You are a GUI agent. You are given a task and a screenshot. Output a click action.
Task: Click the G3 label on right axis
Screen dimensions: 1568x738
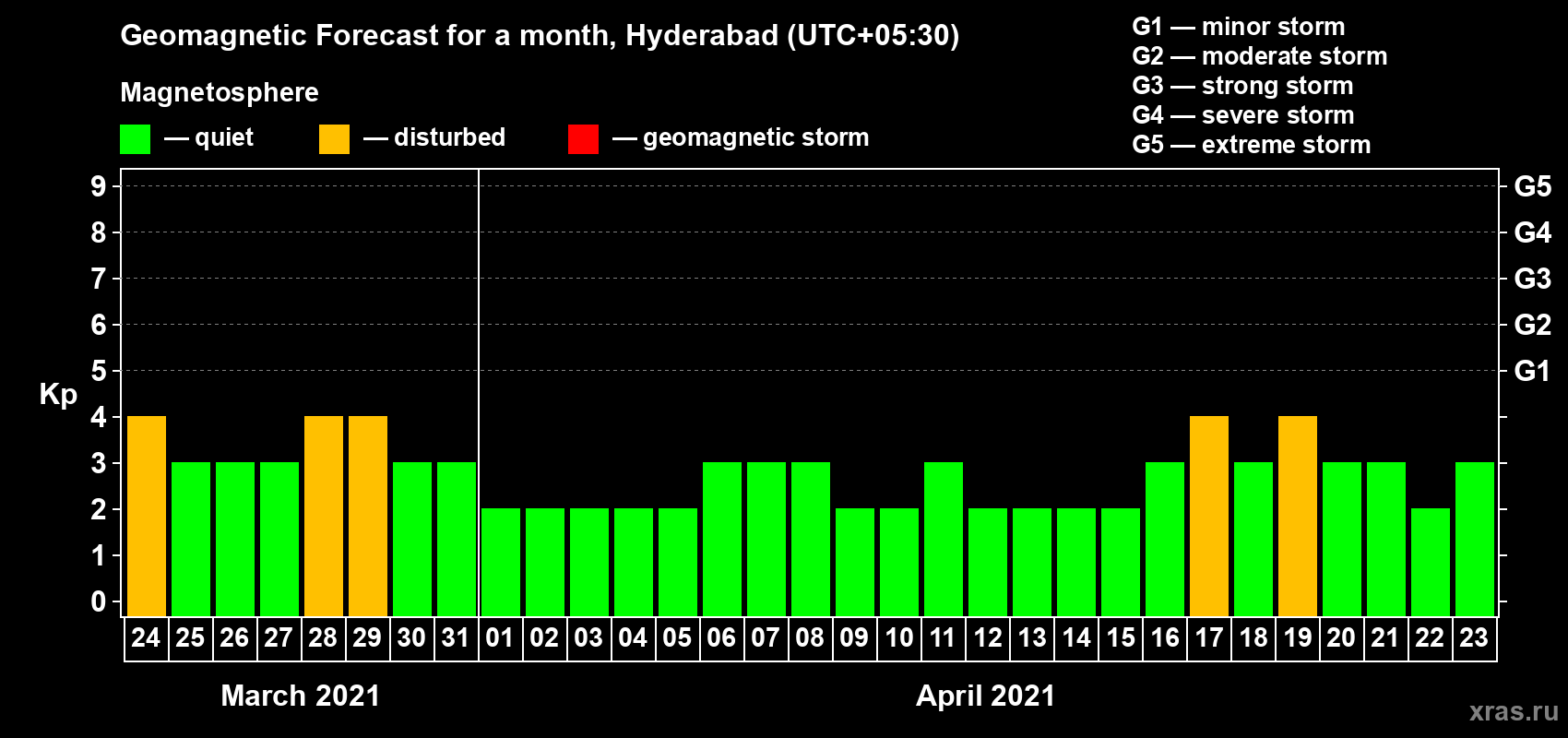(x=1533, y=279)
